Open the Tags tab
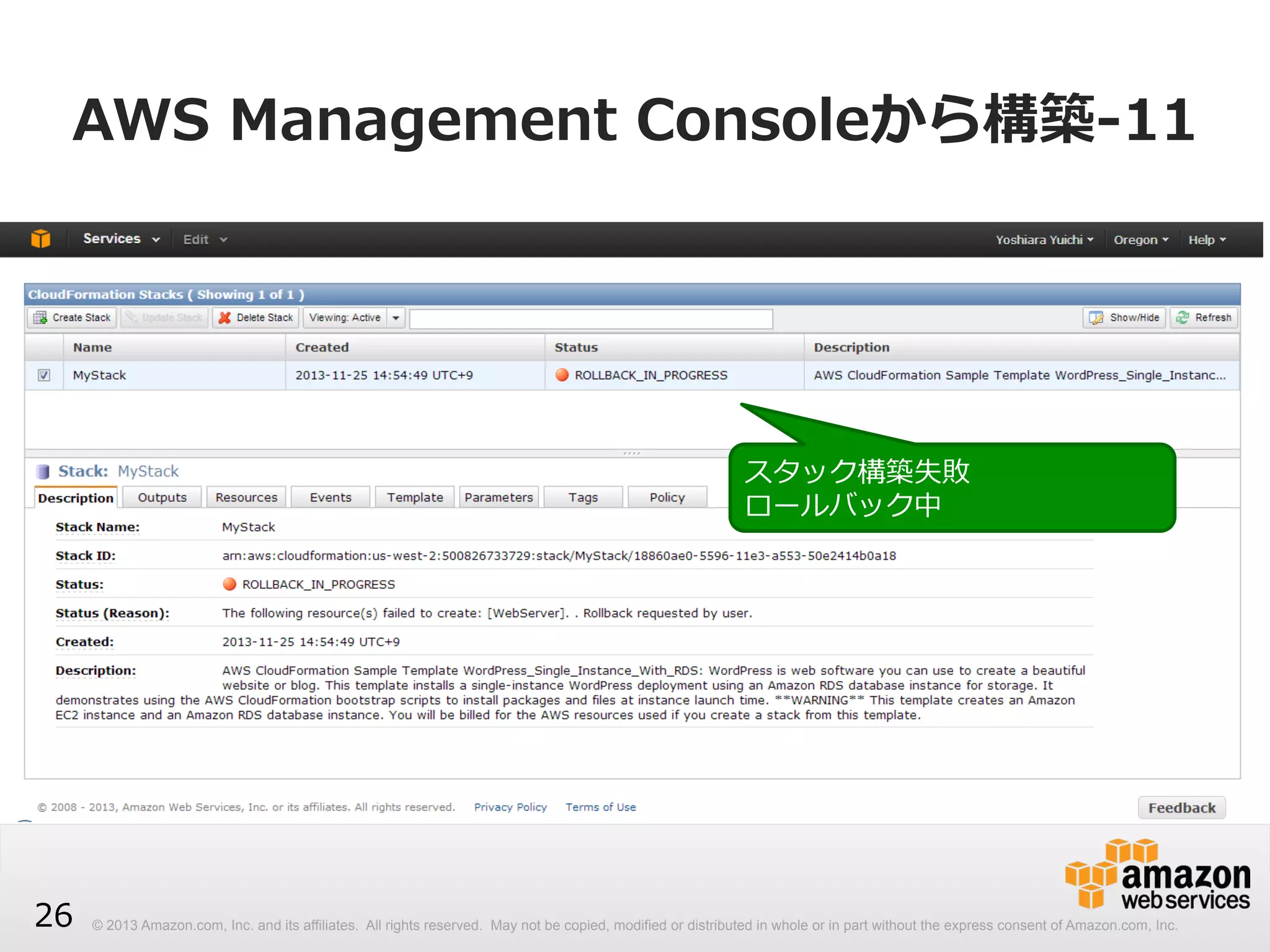The image size is (1270, 952). point(583,497)
